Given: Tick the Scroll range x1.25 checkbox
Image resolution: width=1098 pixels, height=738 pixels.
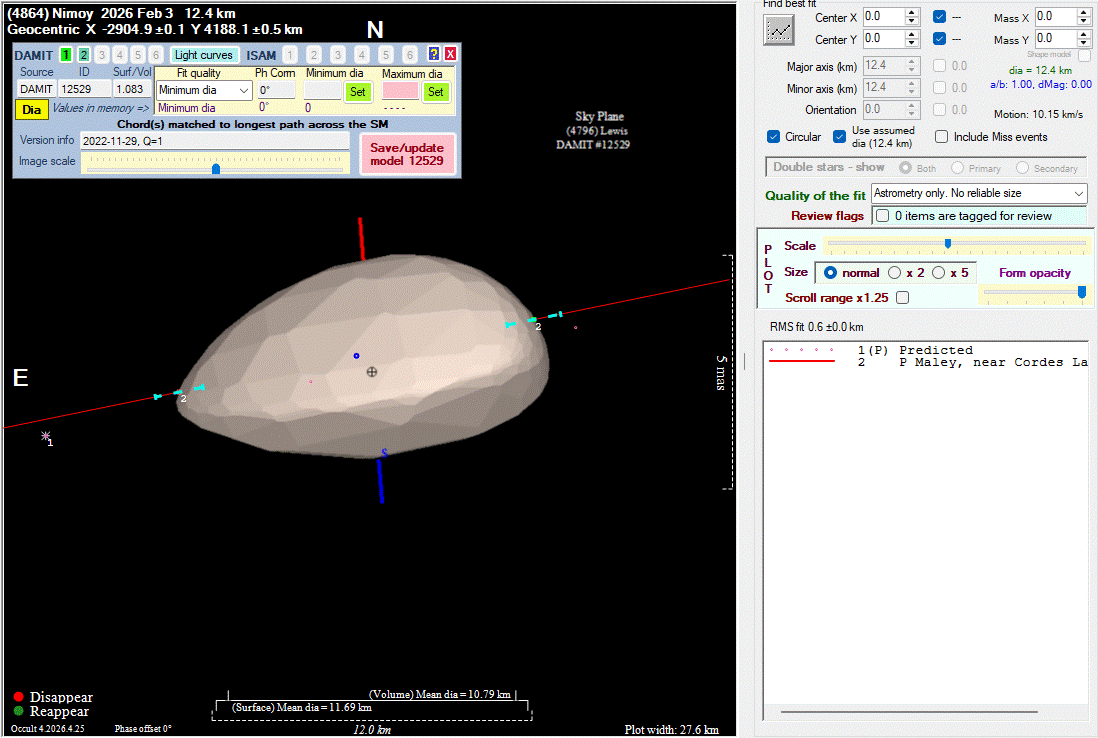Looking at the screenshot, I should coord(902,298).
